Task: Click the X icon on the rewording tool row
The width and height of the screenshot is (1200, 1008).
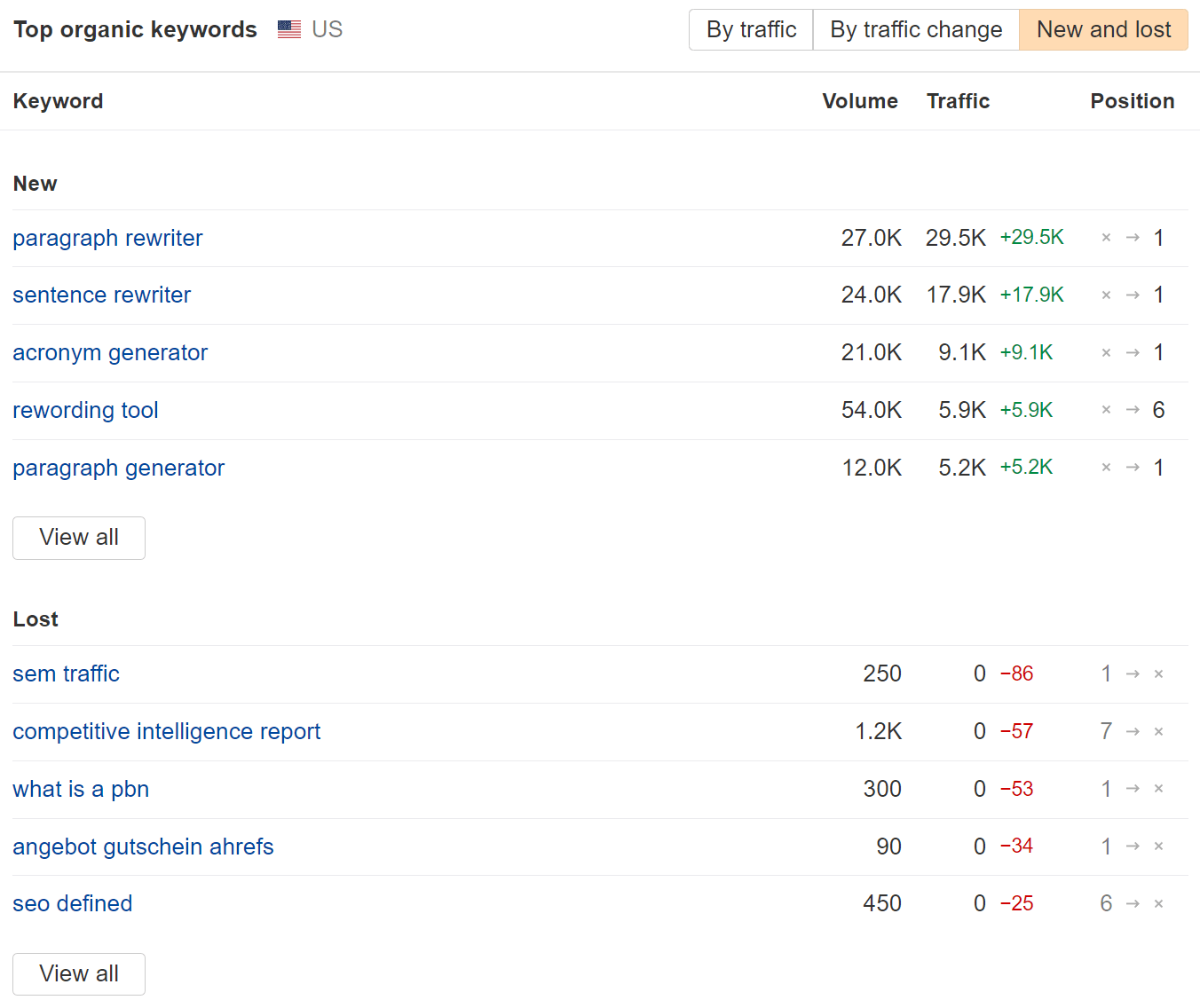Action: [1107, 410]
